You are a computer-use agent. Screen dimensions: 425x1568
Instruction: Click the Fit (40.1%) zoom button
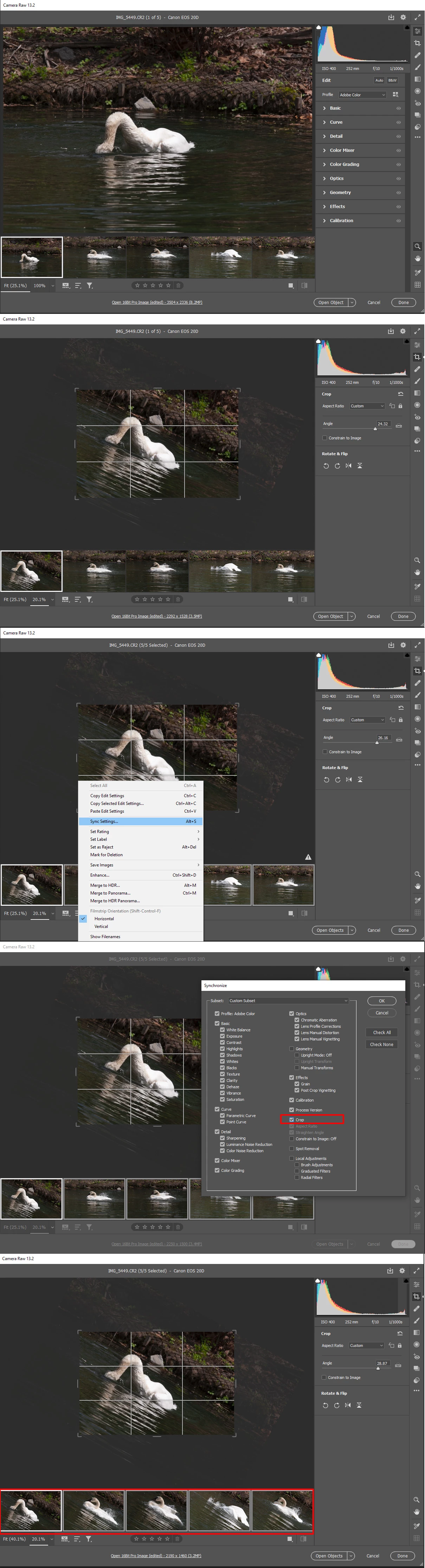coord(15,1539)
